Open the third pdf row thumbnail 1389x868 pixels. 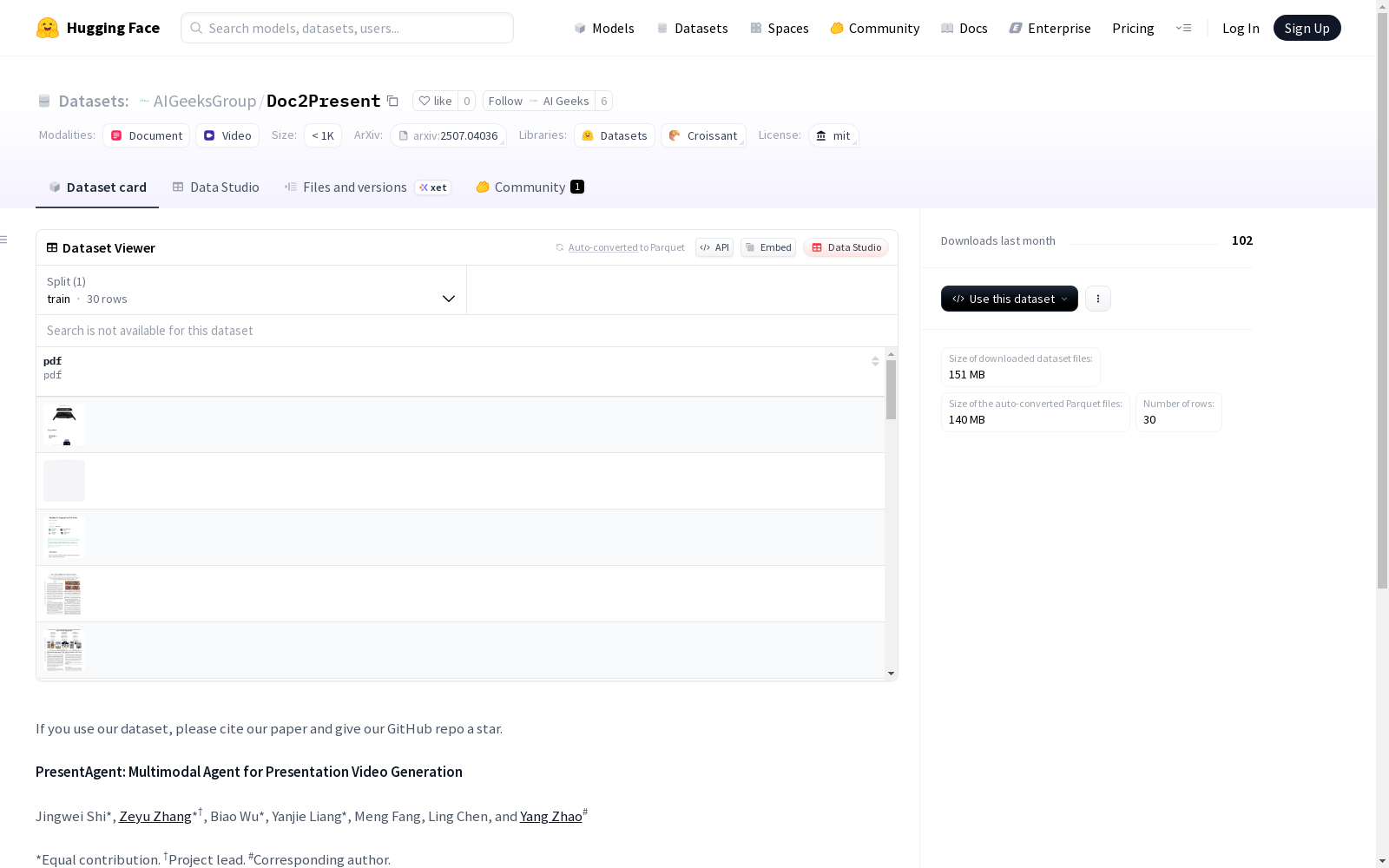(x=64, y=537)
